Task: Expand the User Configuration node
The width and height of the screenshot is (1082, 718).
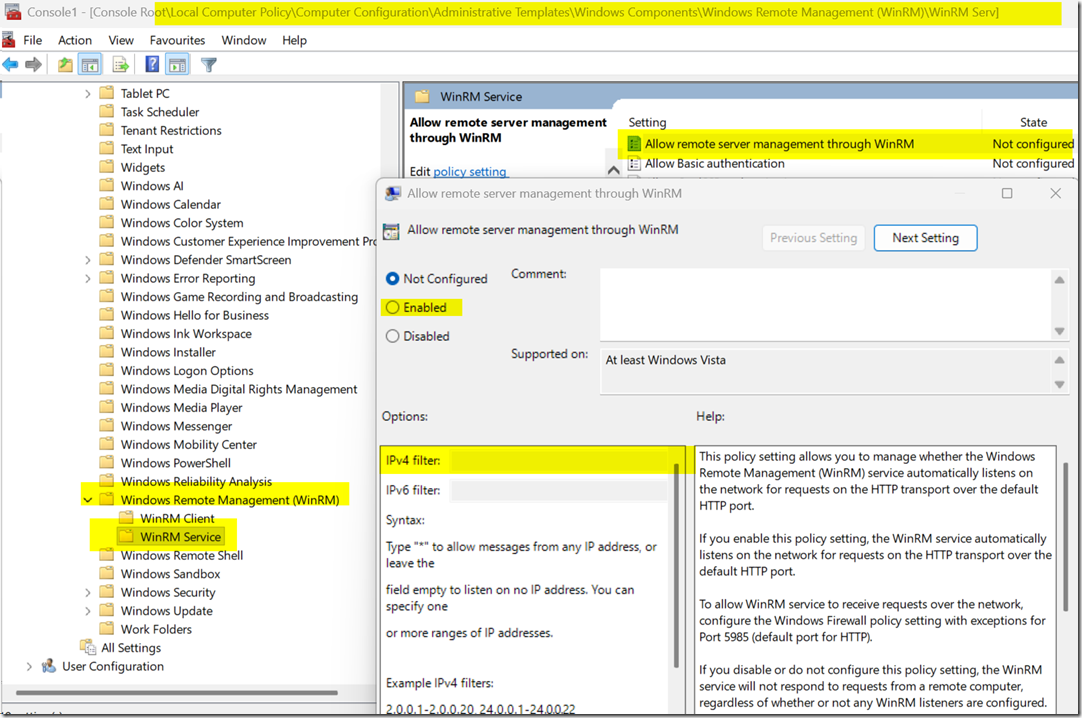Action: [29, 666]
